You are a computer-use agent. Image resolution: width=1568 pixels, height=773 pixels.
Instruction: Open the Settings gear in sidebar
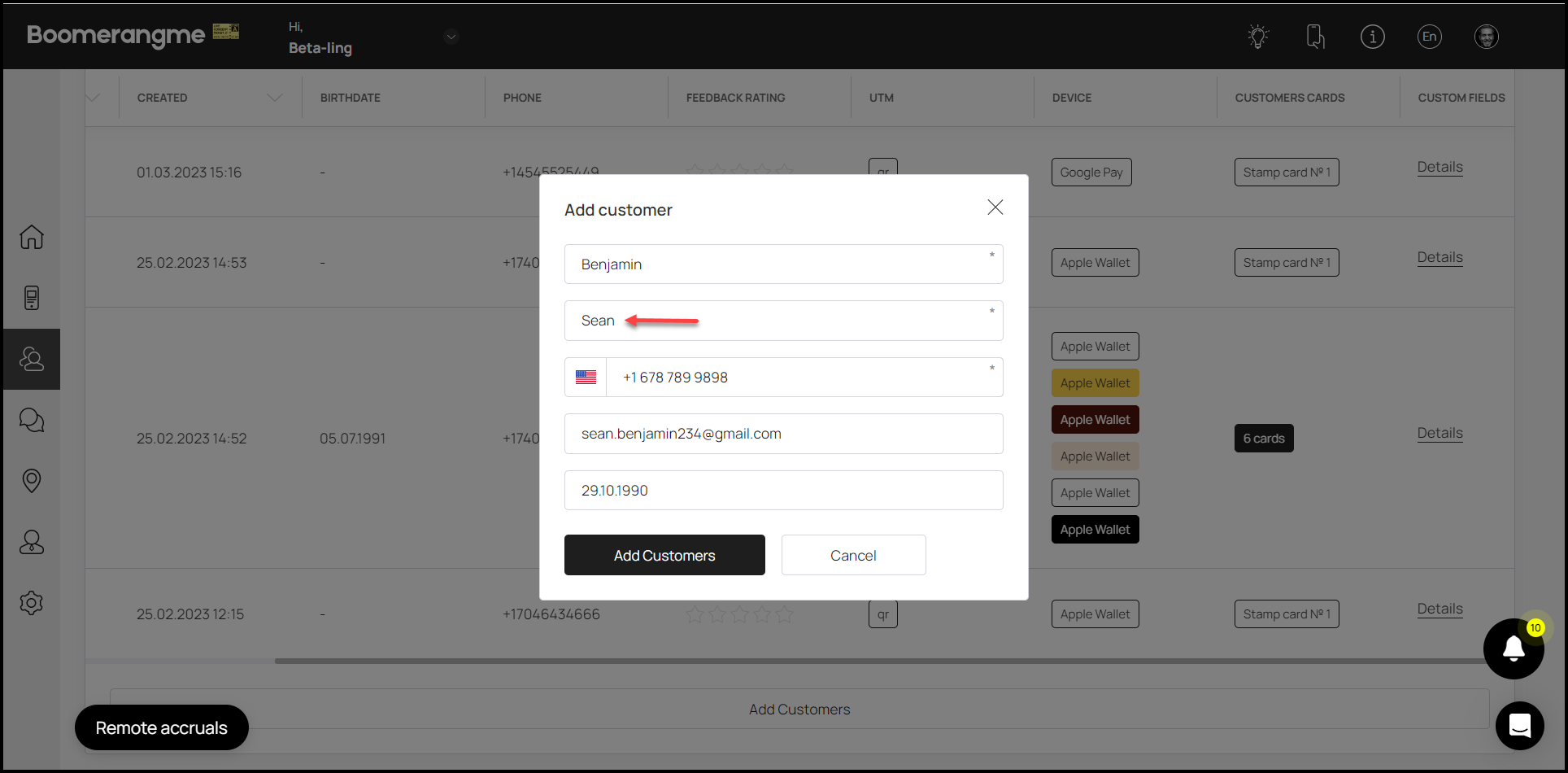[32, 603]
